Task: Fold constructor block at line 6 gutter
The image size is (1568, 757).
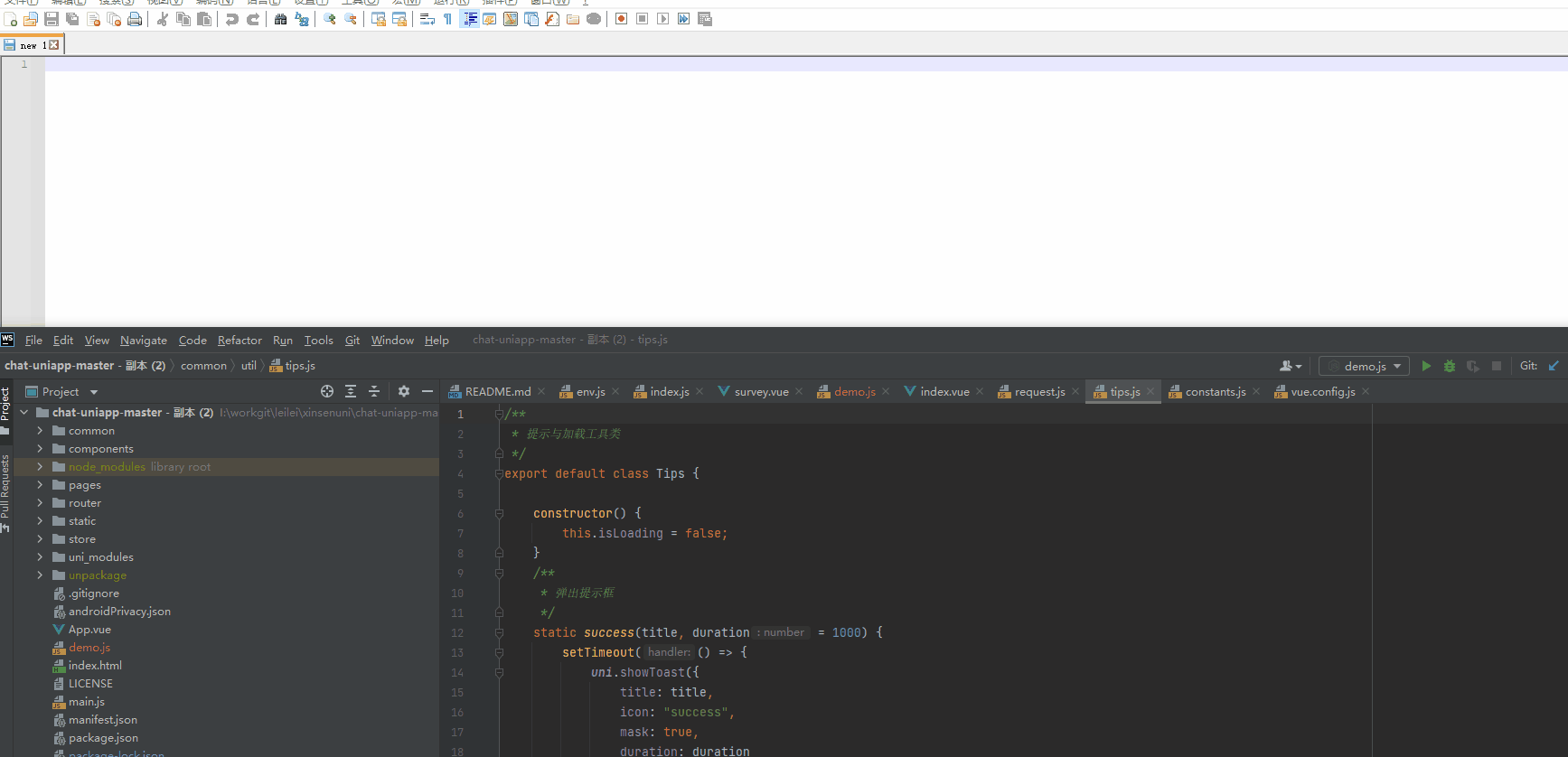Action: (499, 513)
